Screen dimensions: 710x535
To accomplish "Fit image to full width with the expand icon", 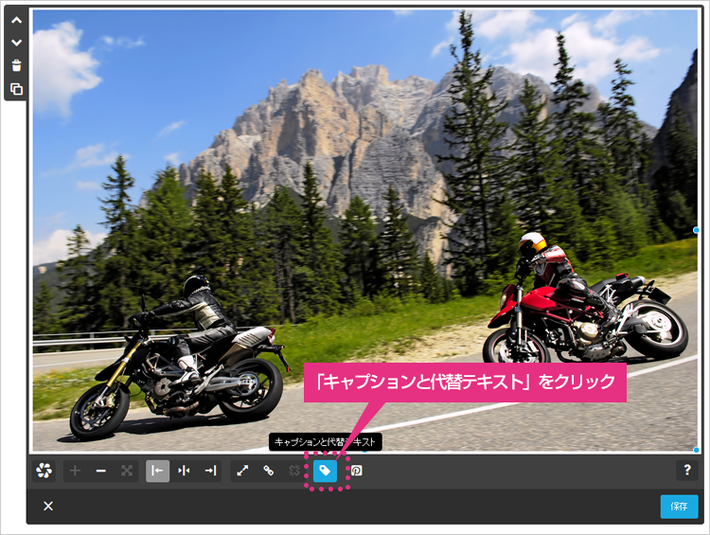I will pos(127,471).
